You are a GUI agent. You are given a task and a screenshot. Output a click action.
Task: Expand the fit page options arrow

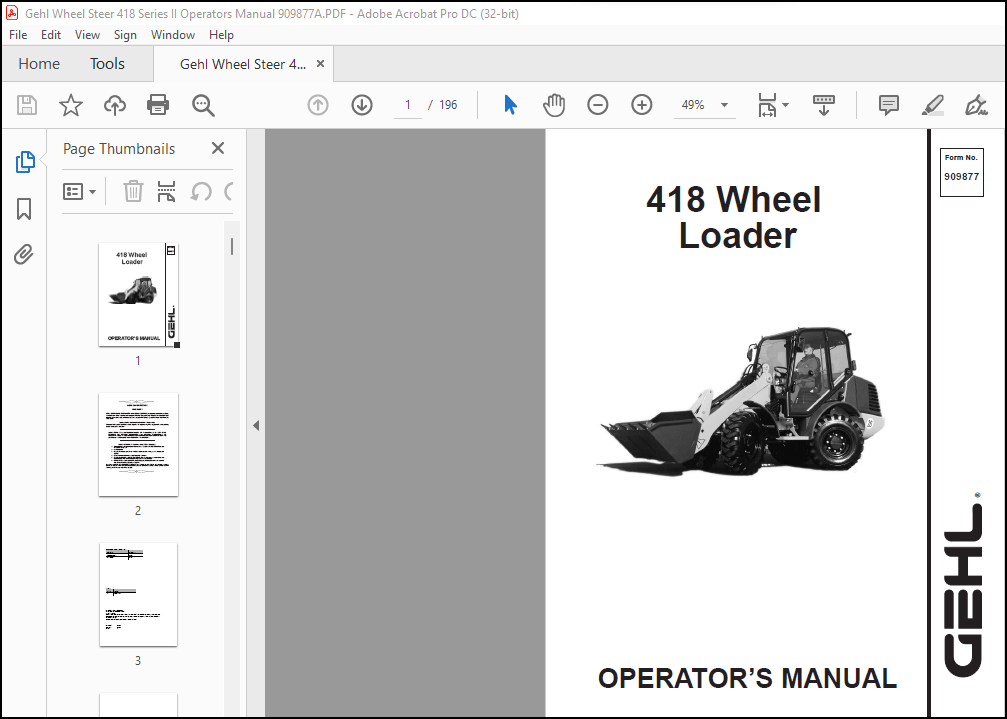tap(785, 105)
